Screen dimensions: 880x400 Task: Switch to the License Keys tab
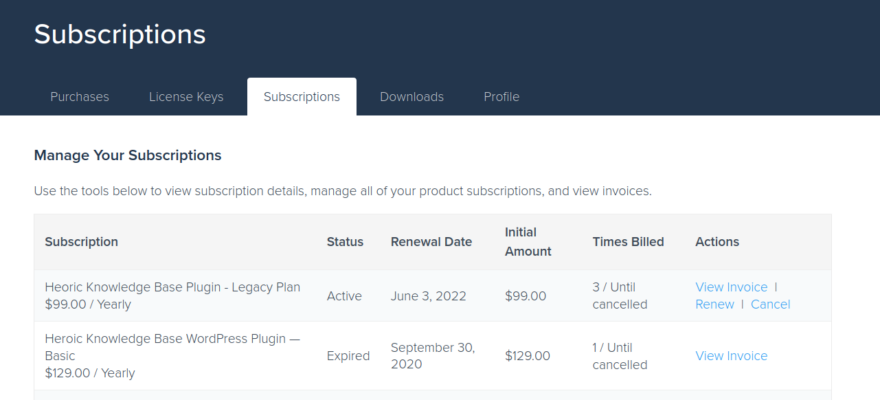click(186, 97)
